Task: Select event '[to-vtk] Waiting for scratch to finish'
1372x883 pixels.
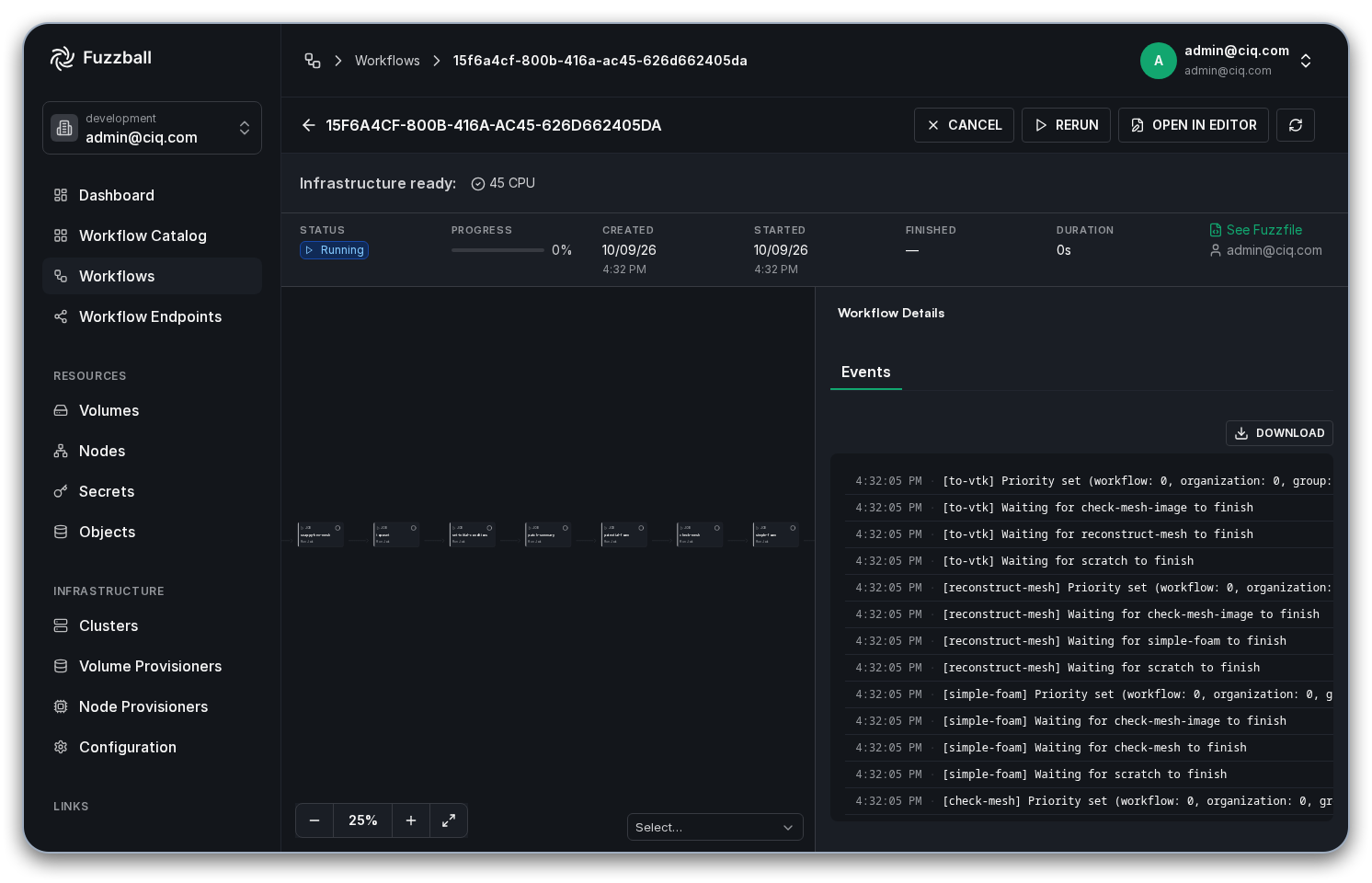Action: click(1089, 561)
